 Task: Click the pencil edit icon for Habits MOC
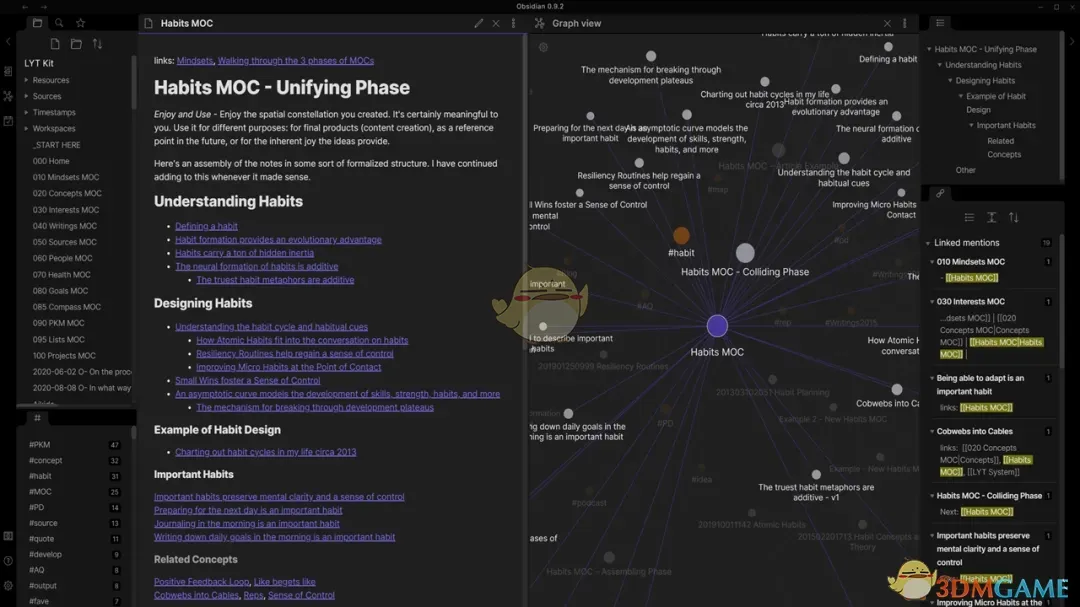coord(478,23)
